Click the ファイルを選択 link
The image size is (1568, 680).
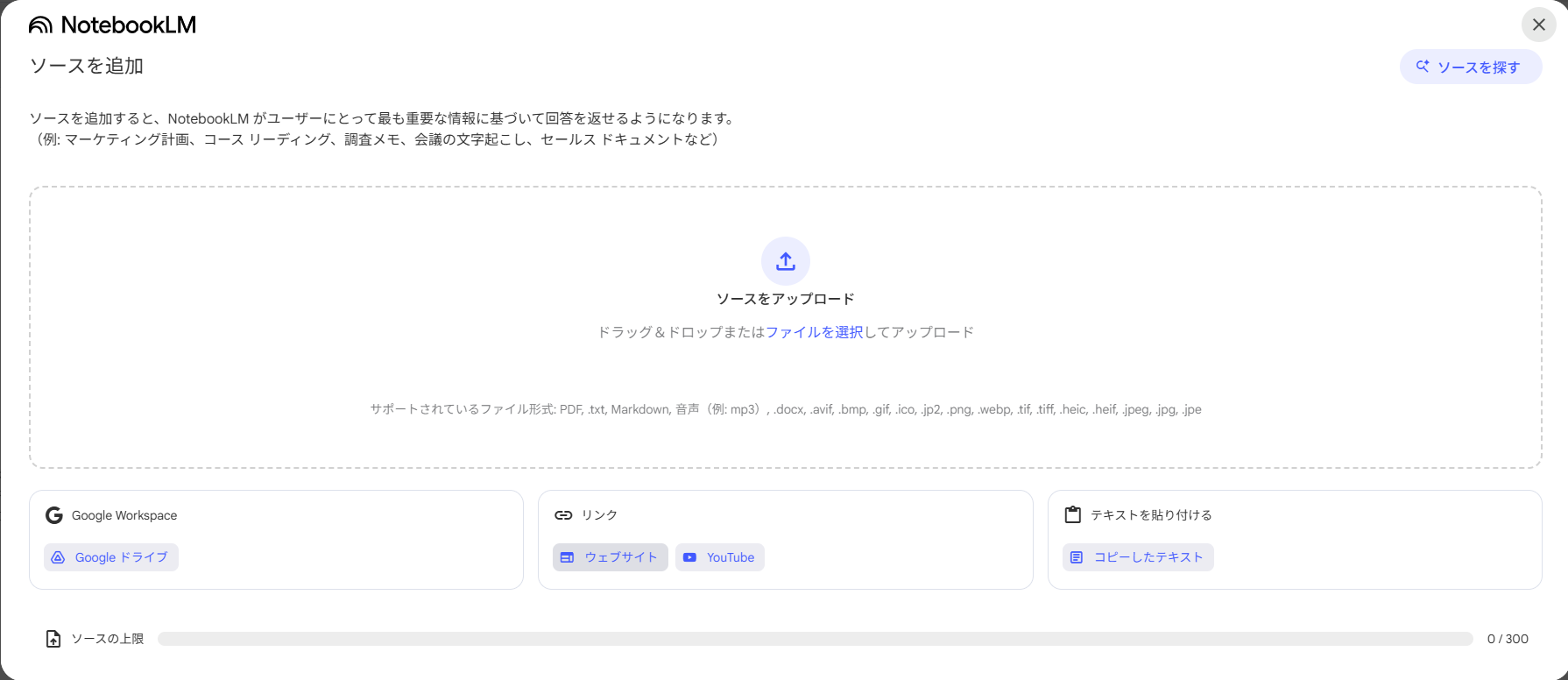[x=814, y=332]
